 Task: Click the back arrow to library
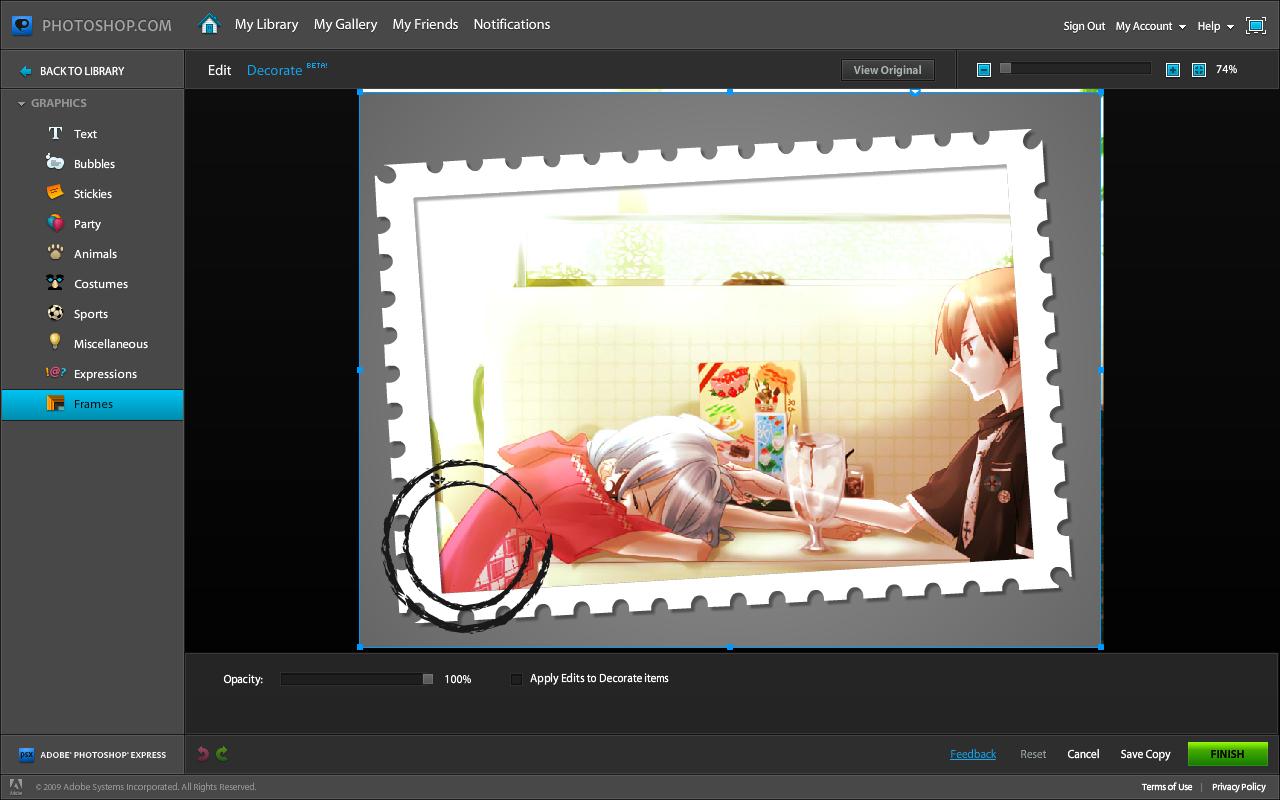click(x=26, y=71)
